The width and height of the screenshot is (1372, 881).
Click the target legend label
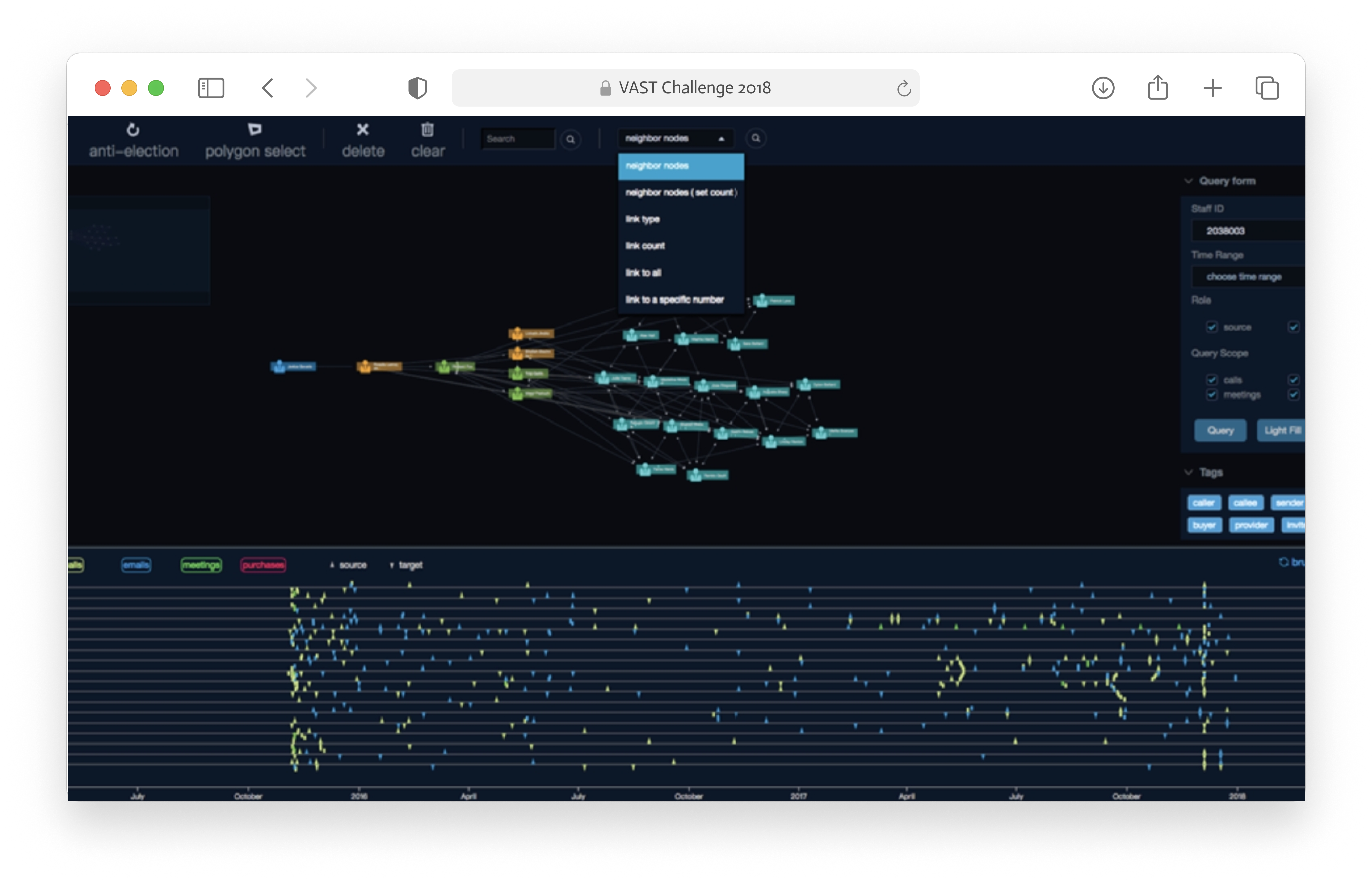pyautogui.click(x=410, y=565)
